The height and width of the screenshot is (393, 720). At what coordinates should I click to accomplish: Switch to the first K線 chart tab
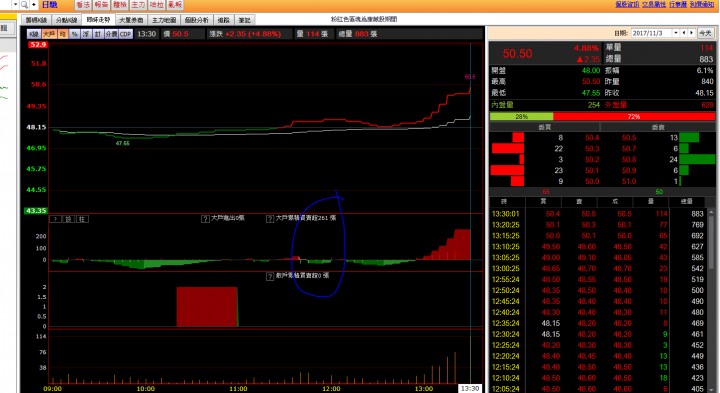pyautogui.click(x=36, y=20)
